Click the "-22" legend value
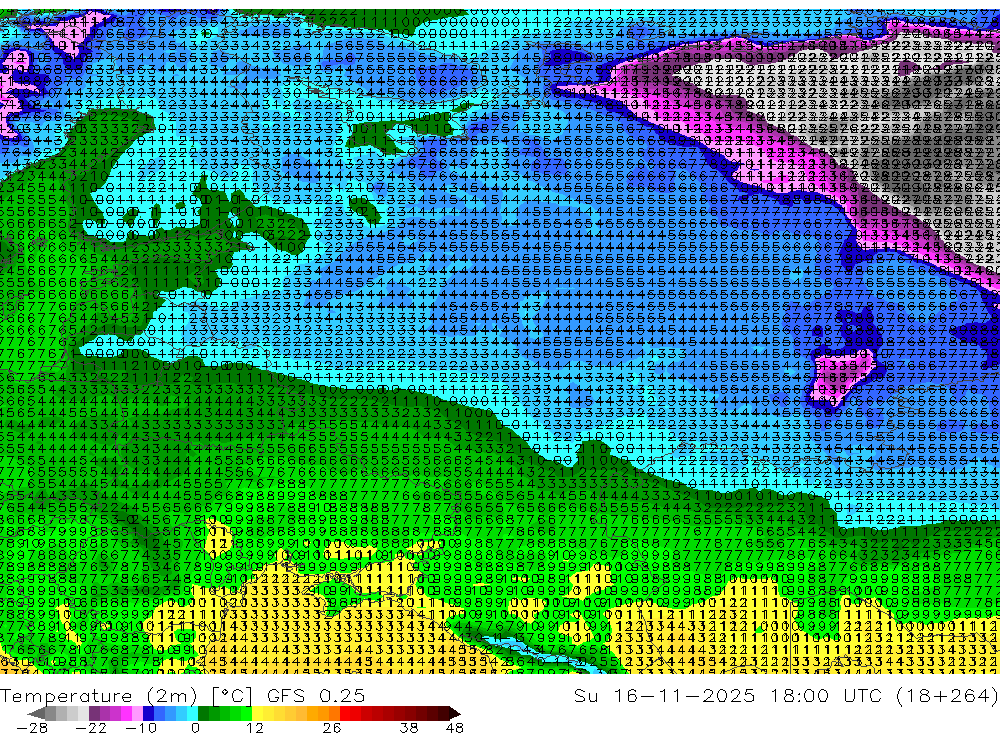This screenshot has height=733, width=1000. click(x=91, y=727)
